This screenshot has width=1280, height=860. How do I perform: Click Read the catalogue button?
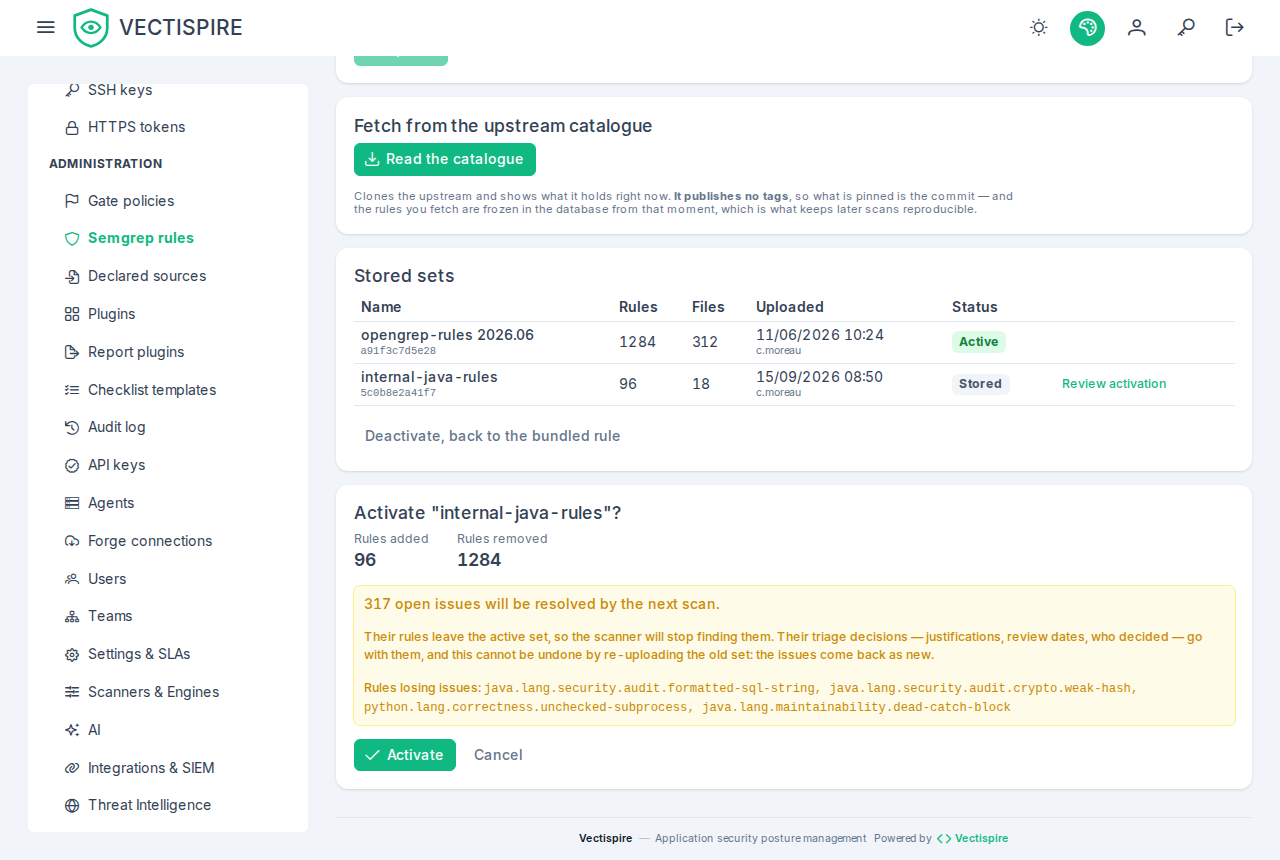point(445,159)
